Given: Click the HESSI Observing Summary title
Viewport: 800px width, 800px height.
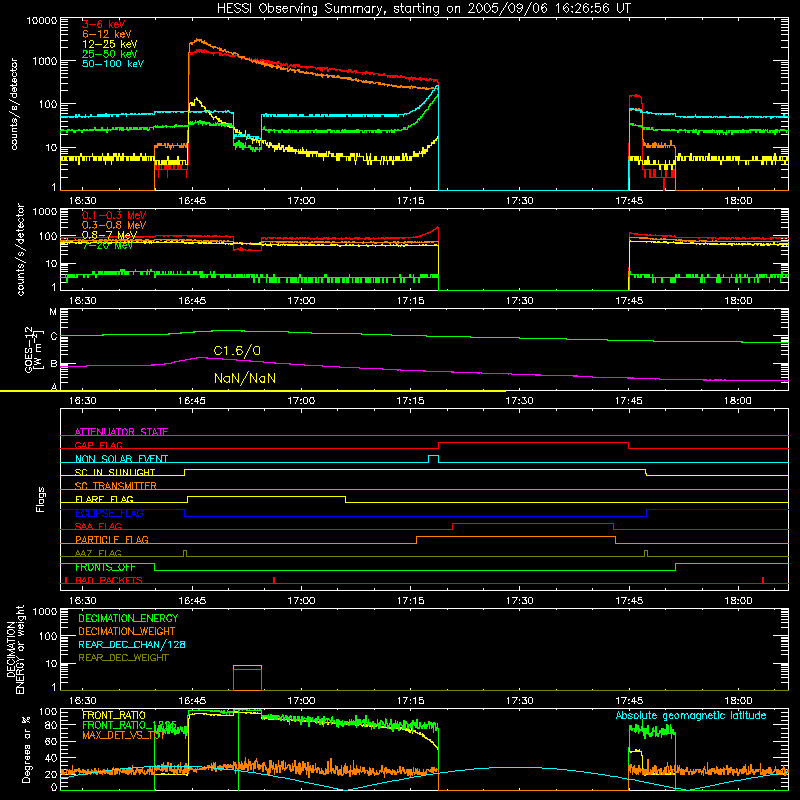Looking at the screenshot, I should click(x=423, y=9).
